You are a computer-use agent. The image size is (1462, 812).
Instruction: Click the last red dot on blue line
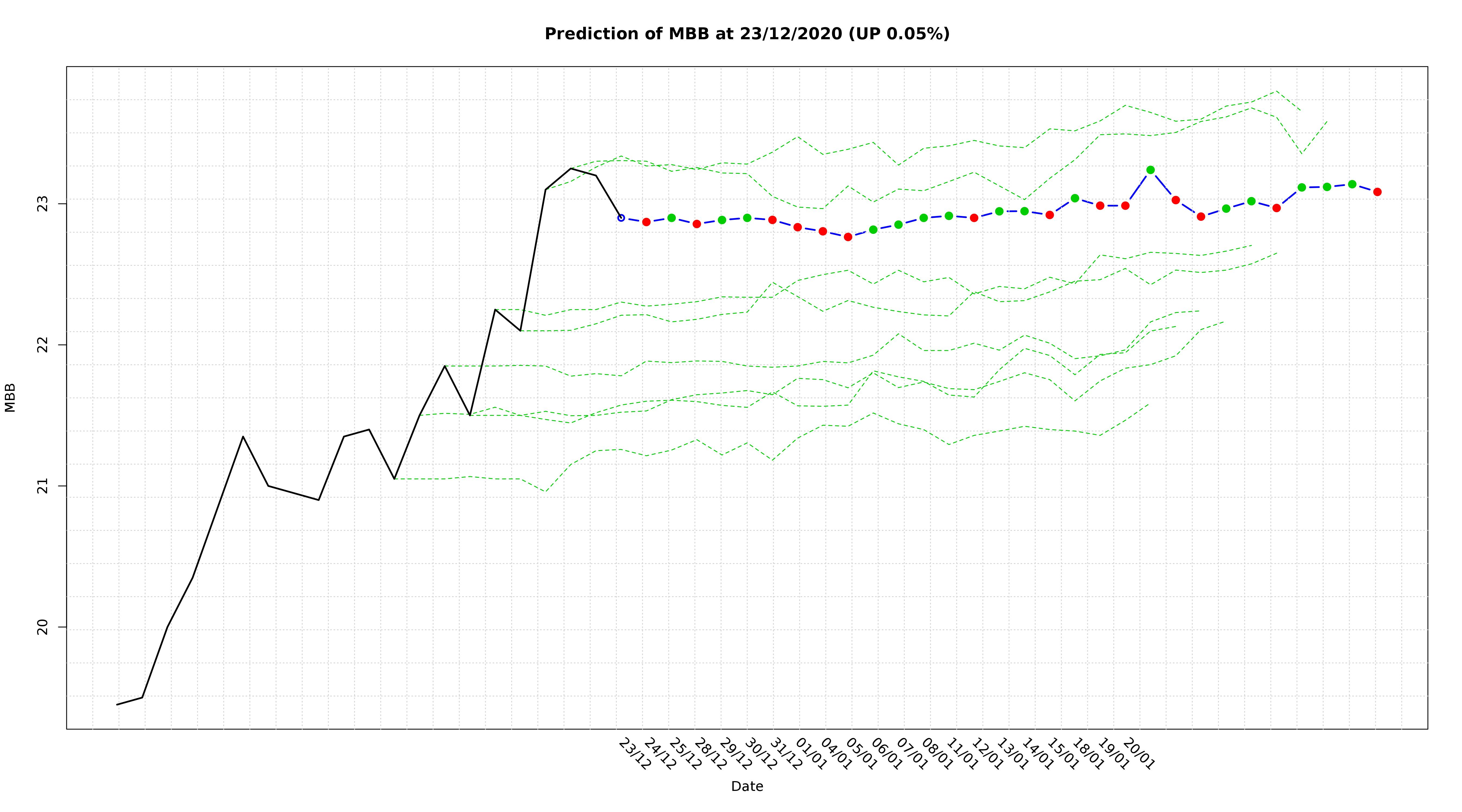coord(1378,192)
